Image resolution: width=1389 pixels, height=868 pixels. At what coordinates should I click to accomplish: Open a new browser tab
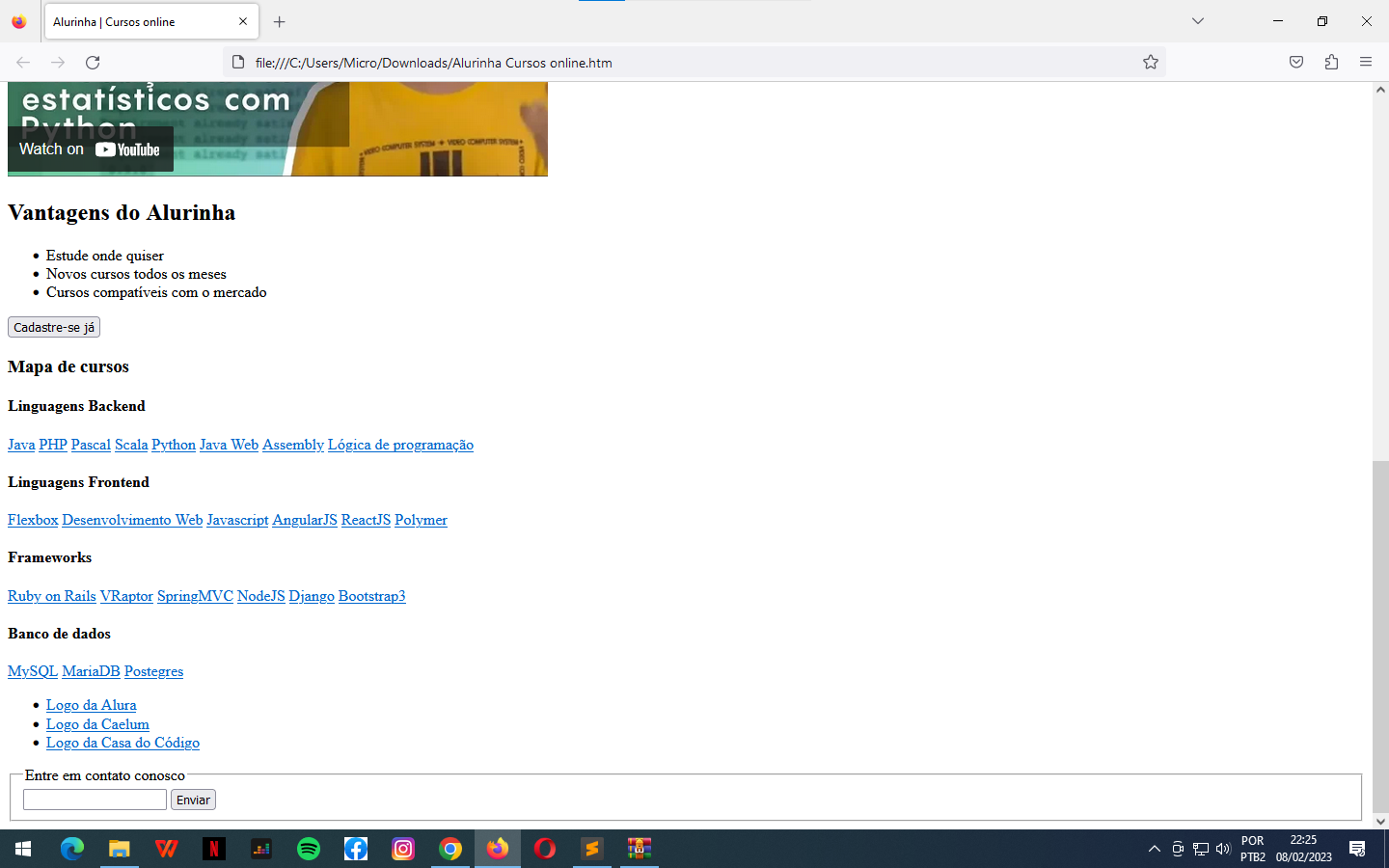pyautogui.click(x=279, y=21)
